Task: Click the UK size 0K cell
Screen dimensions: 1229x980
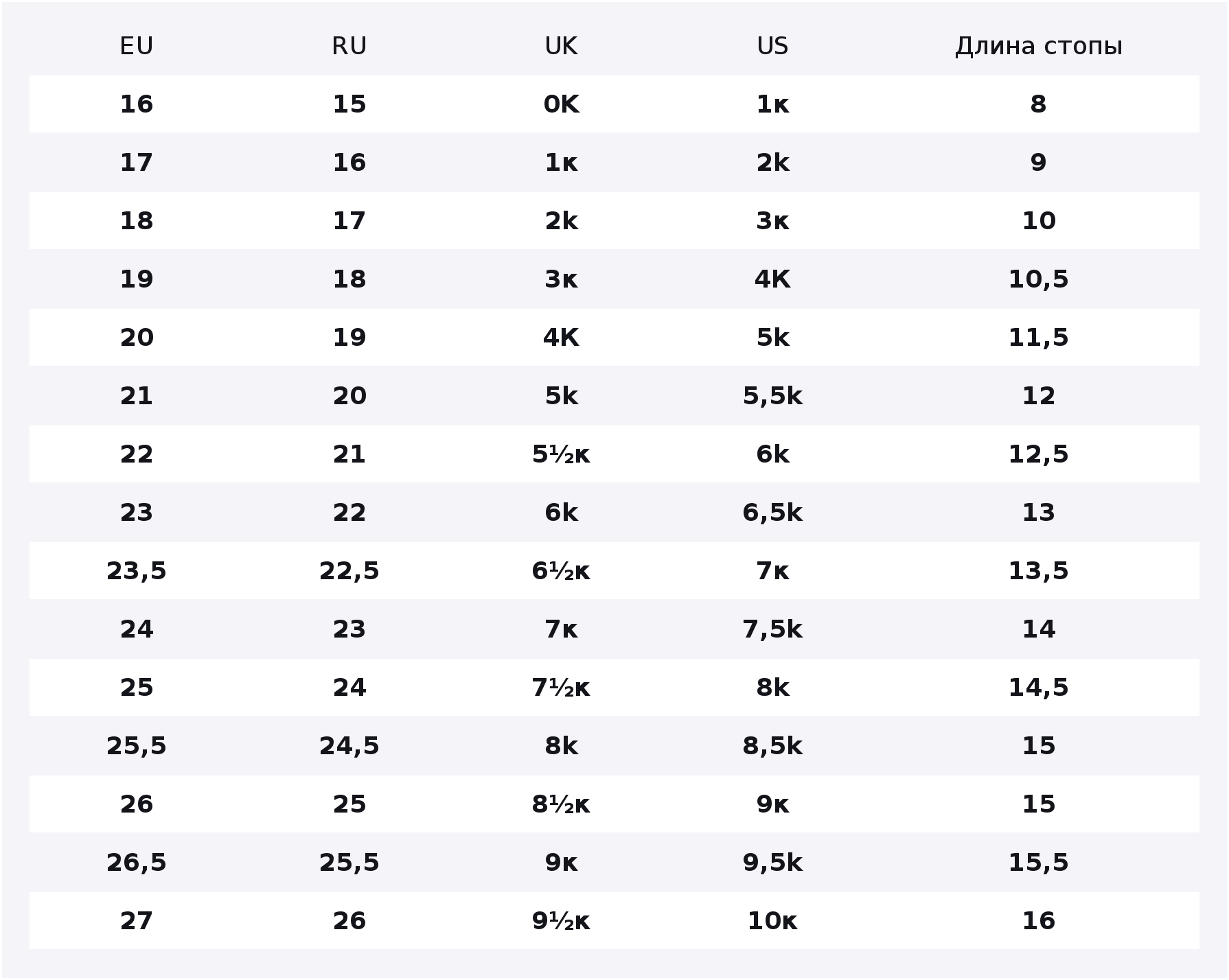Action: (561, 104)
